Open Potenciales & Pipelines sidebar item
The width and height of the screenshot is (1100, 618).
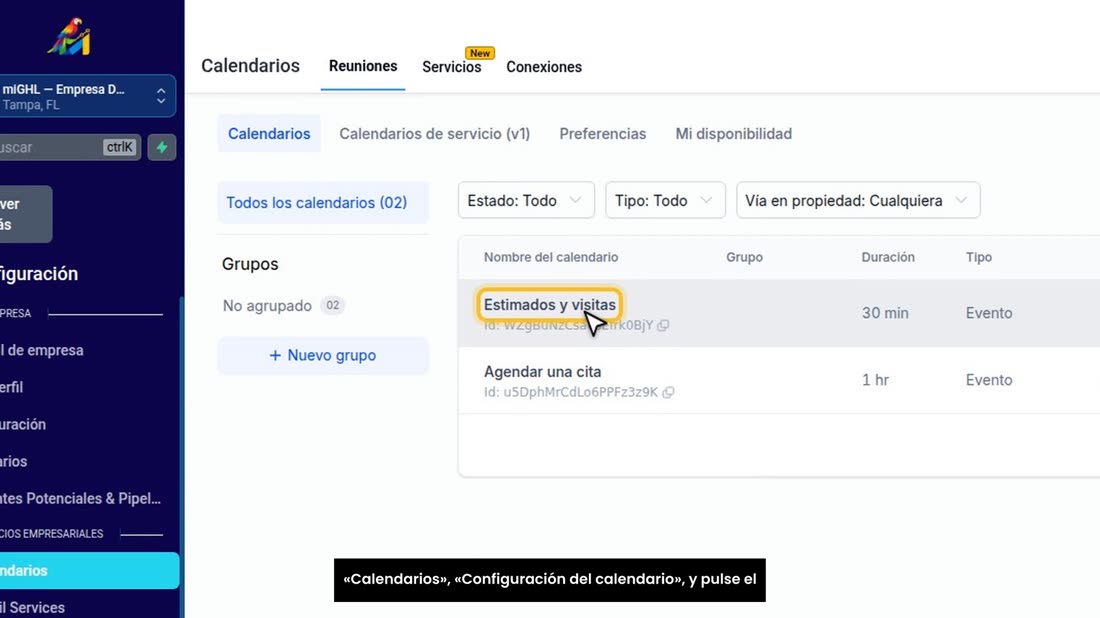[x=81, y=499]
